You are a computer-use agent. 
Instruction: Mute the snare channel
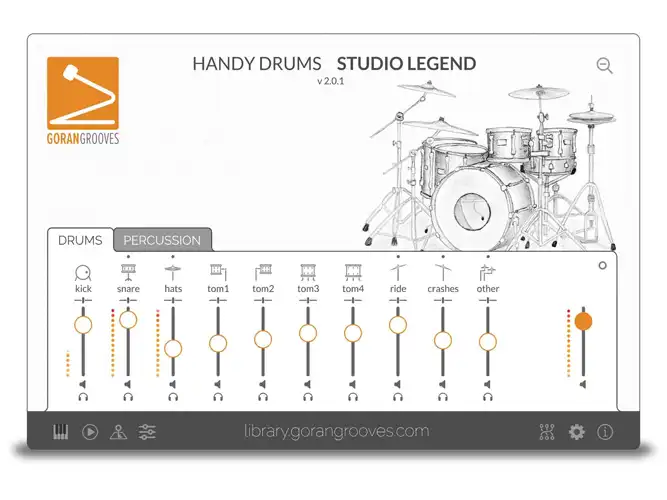tap(128, 384)
